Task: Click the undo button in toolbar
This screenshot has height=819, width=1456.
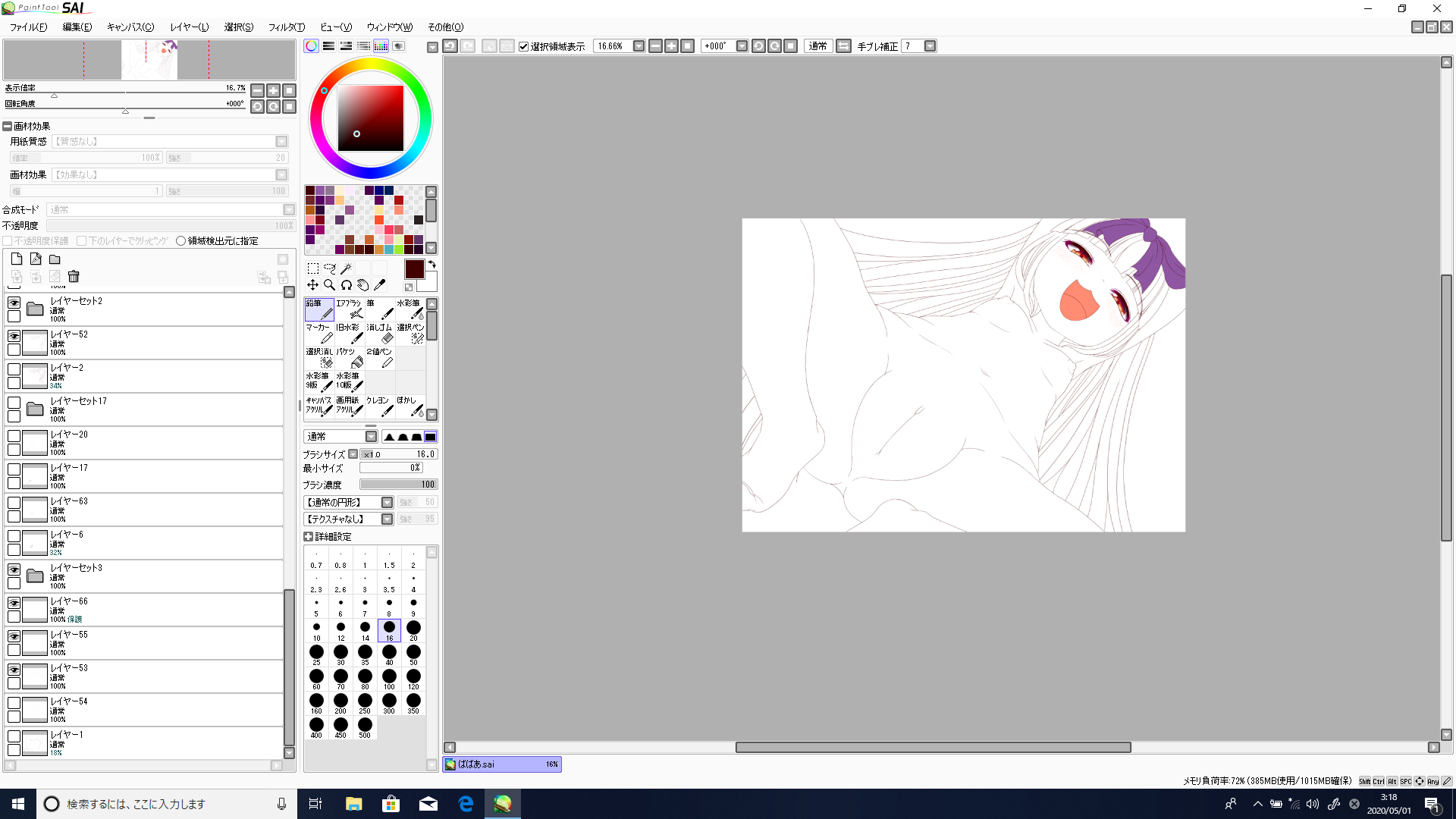Action: click(x=450, y=46)
